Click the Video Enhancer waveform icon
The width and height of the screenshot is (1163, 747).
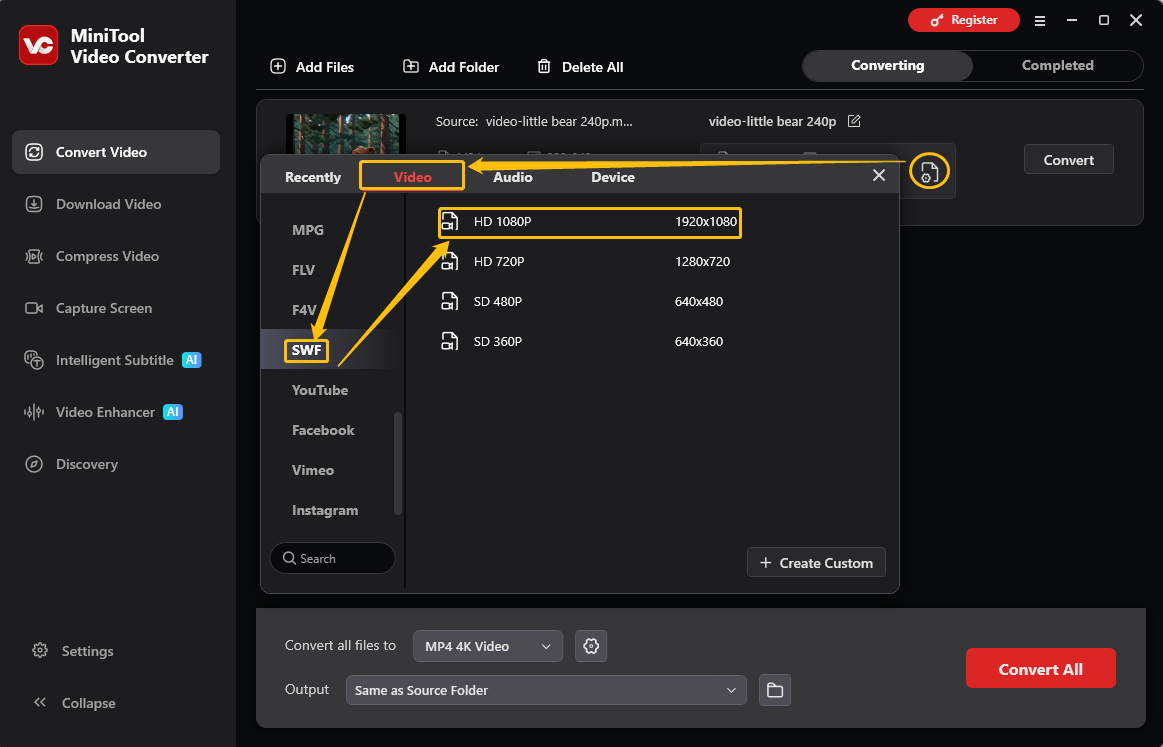34,412
